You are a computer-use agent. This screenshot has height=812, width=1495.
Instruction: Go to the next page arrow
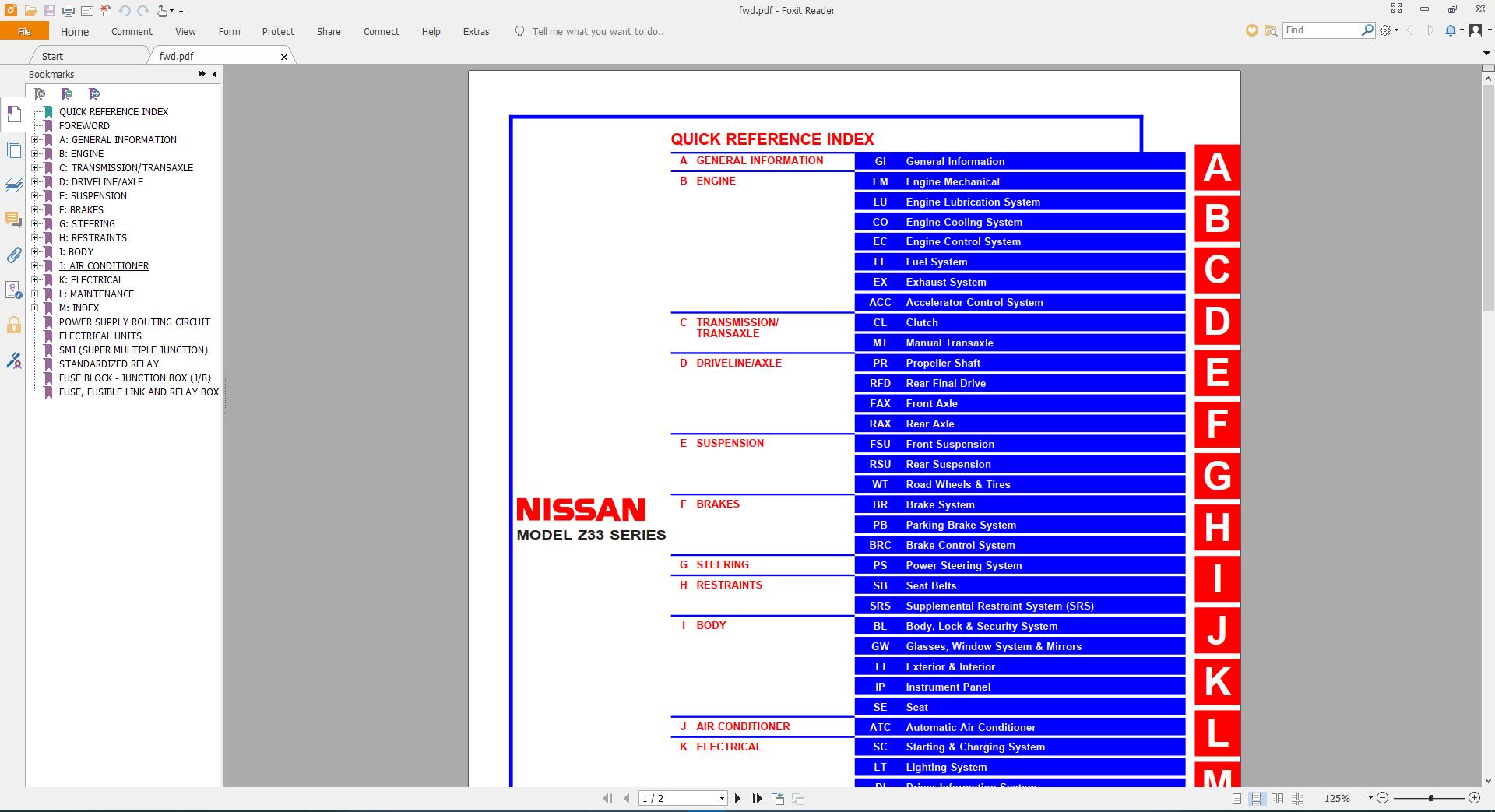(737, 798)
